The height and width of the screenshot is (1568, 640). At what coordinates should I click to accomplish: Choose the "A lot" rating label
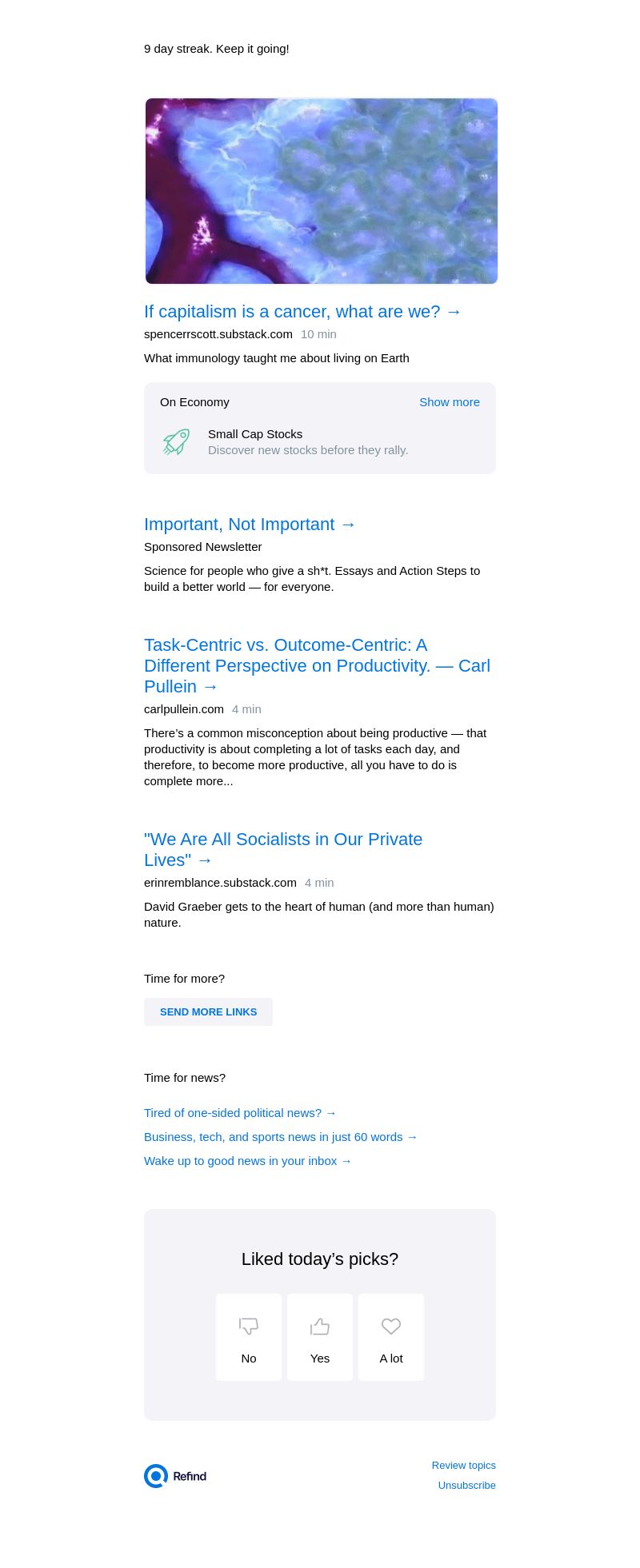tap(391, 1359)
